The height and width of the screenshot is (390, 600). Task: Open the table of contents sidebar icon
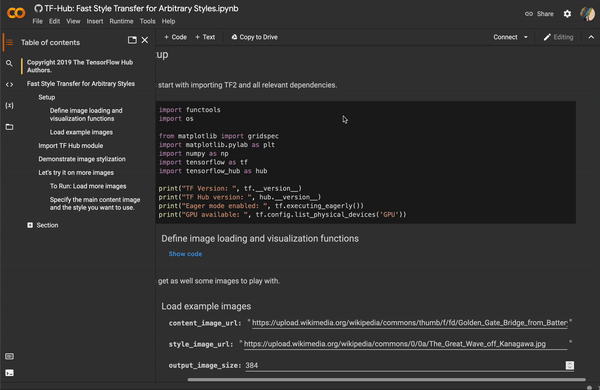click(9, 42)
